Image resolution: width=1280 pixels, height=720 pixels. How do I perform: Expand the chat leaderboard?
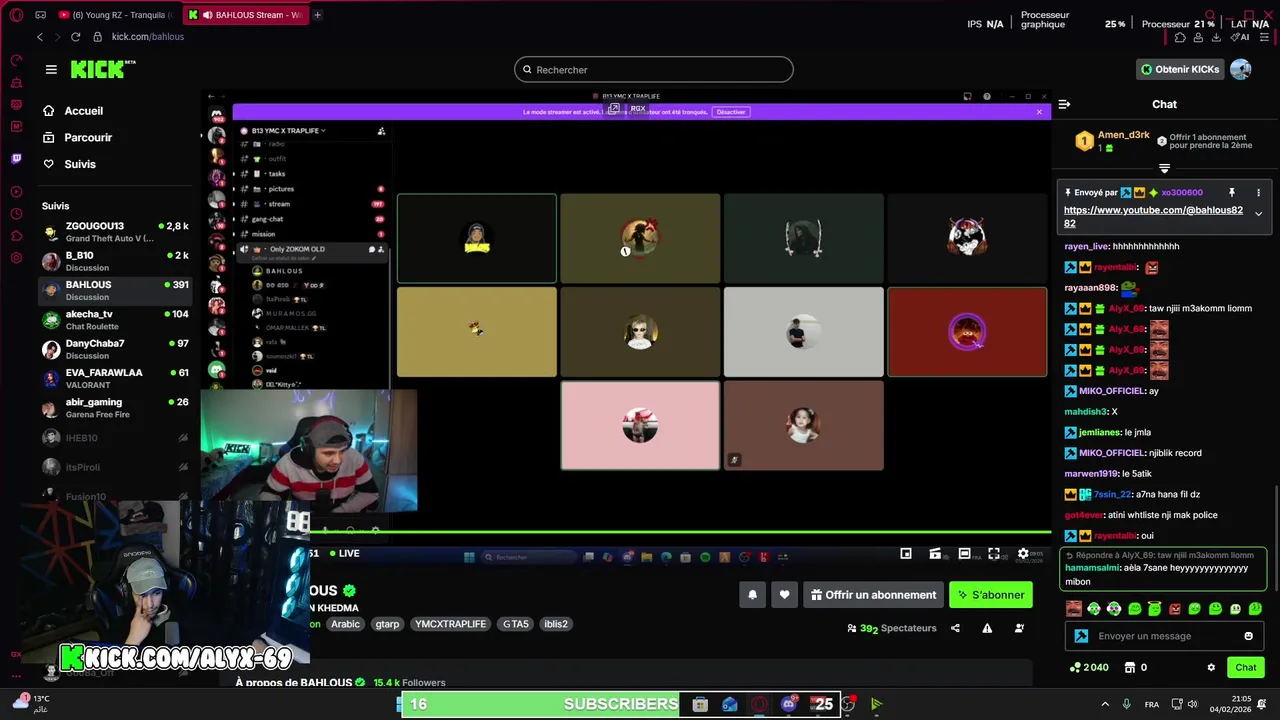click(x=1164, y=168)
